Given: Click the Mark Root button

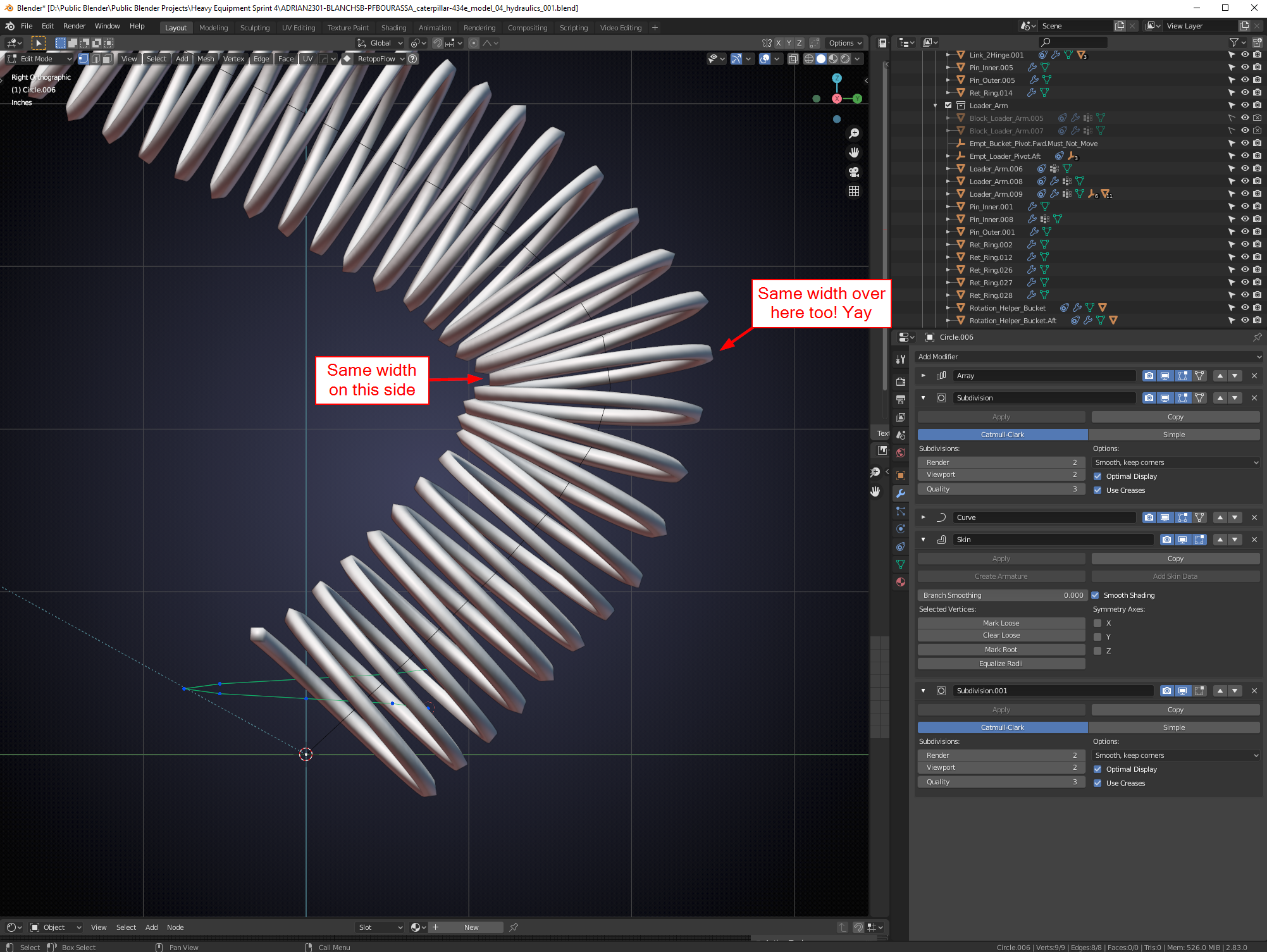Looking at the screenshot, I should pyautogui.click(x=1001, y=650).
